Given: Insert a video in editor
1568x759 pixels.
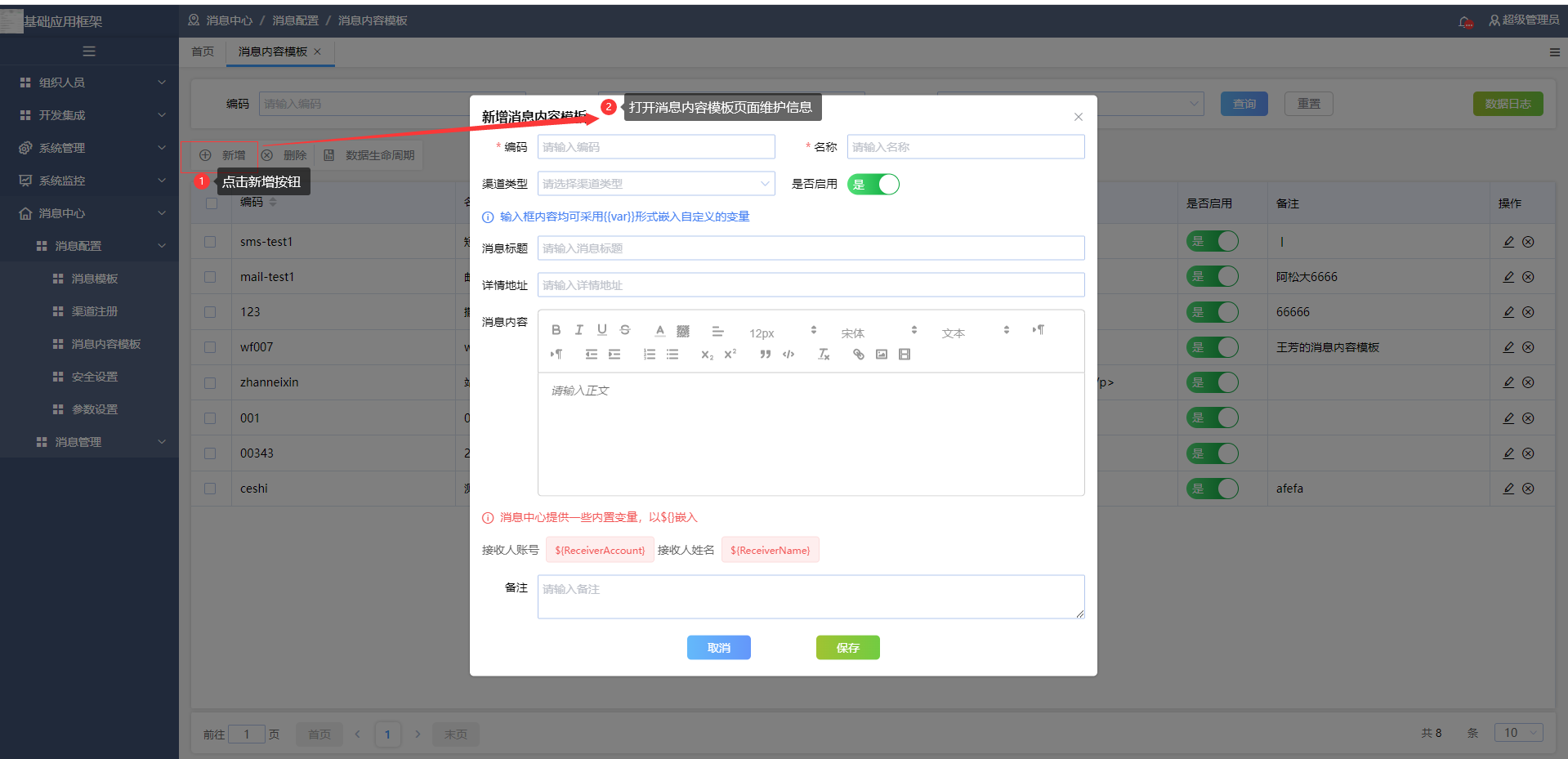Looking at the screenshot, I should [905, 355].
